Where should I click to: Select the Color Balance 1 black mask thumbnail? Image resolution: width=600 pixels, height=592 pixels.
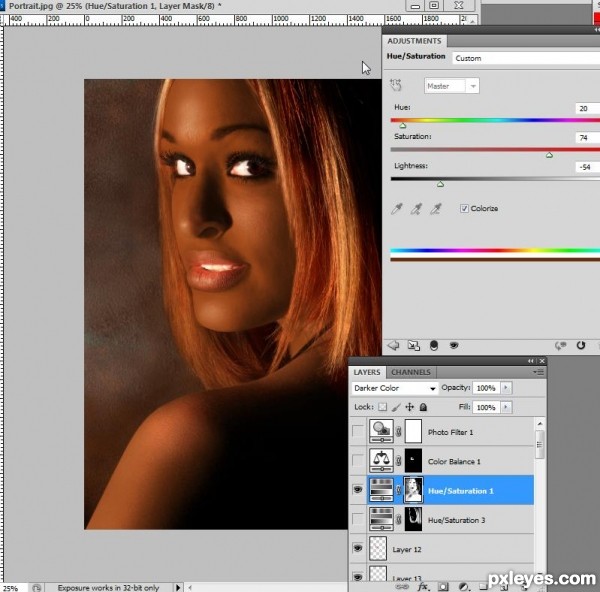tap(413, 460)
